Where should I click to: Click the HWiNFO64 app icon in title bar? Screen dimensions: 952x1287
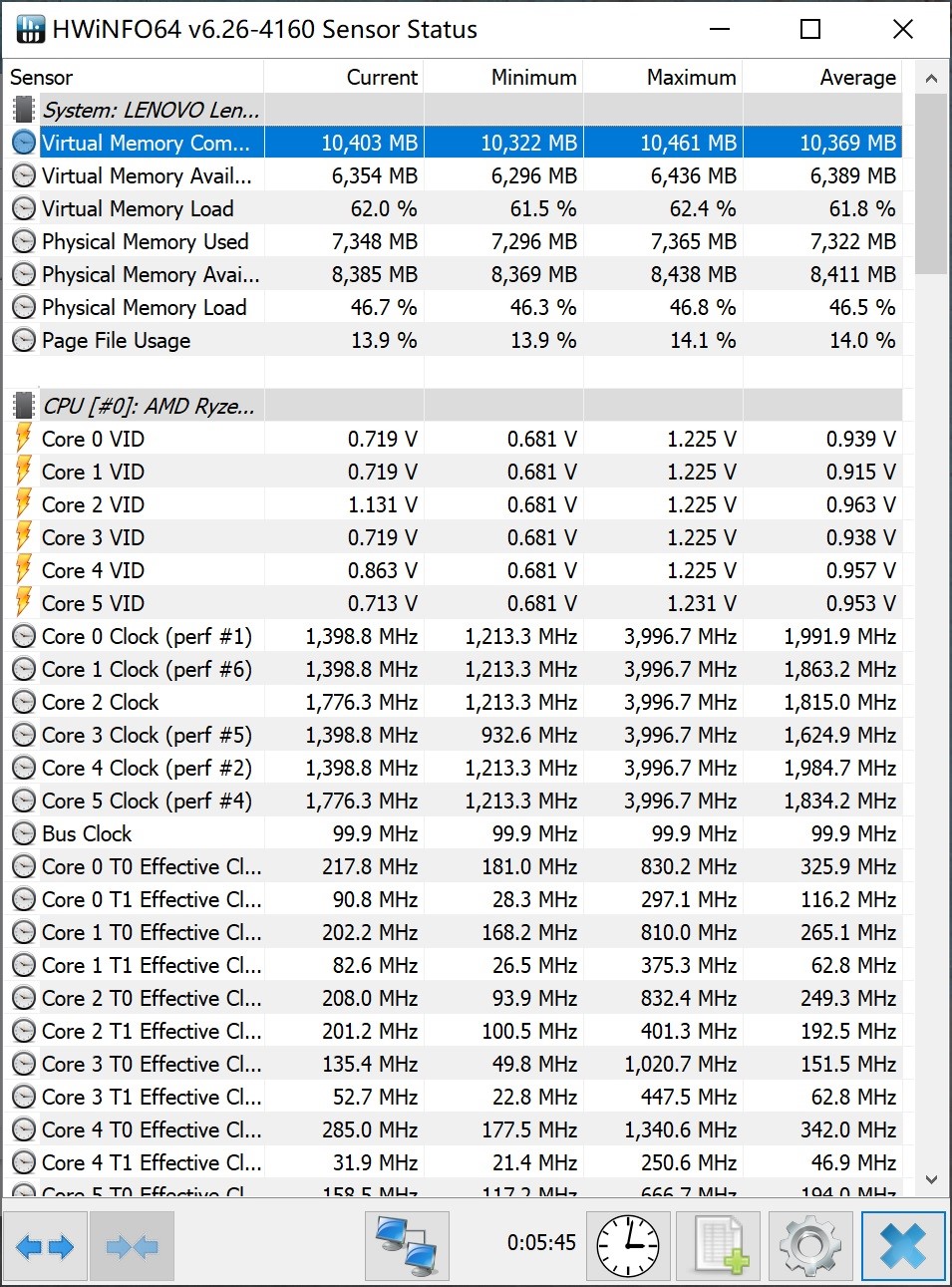[x=31, y=29]
